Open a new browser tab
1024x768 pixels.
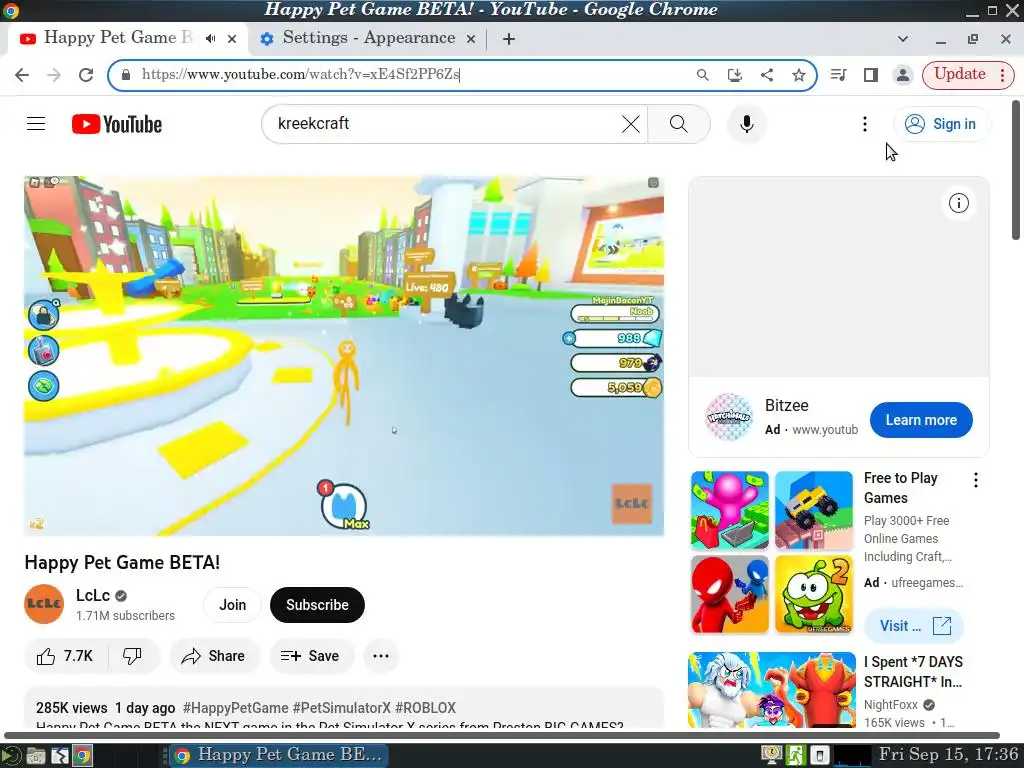pyautogui.click(x=509, y=39)
